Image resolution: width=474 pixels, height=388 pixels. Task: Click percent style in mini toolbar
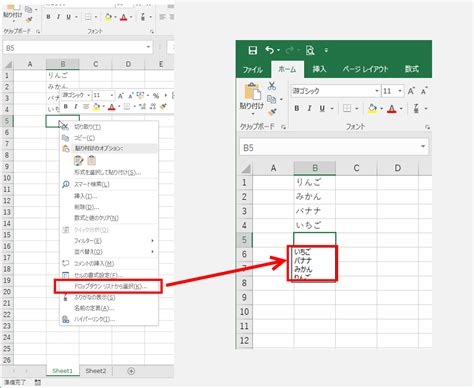pos(156,96)
